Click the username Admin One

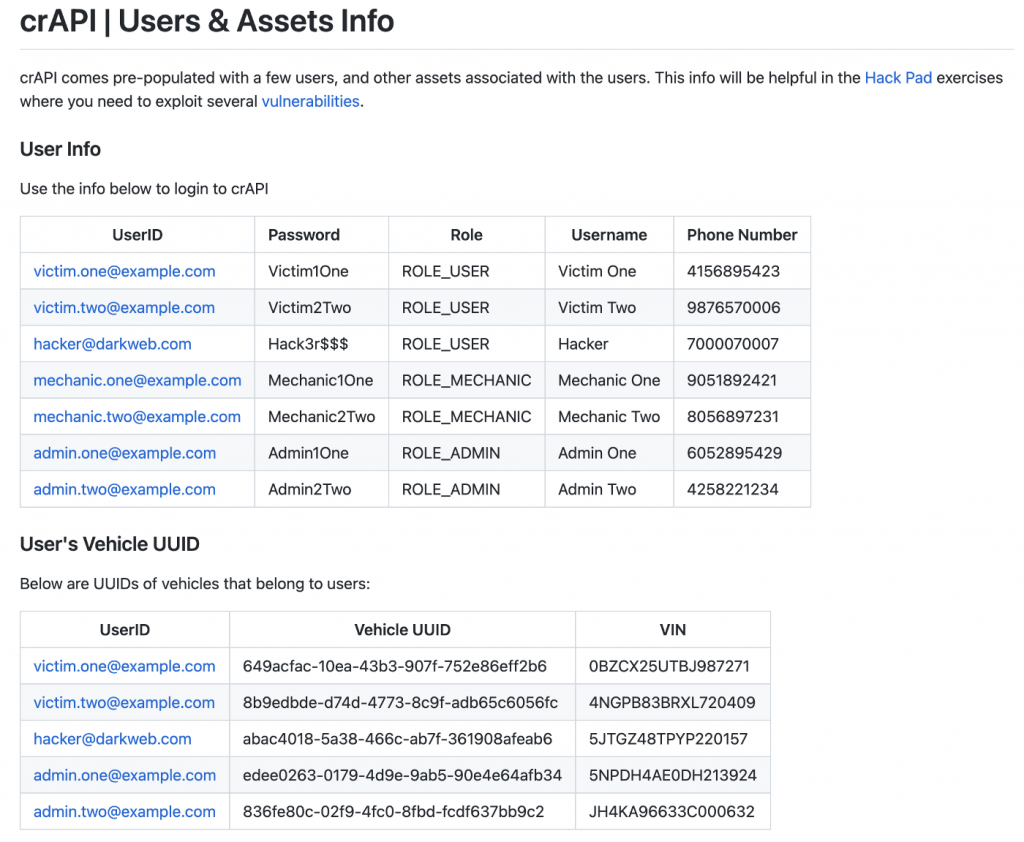click(x=597, y=453)
